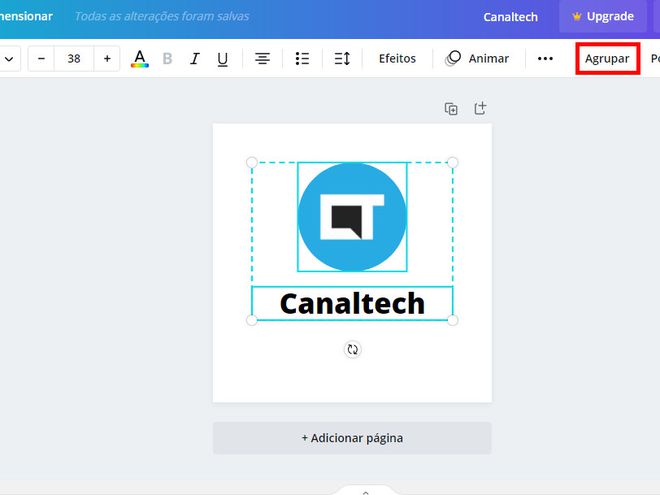Viewport: 660px width, 495px height.
Task: Open the font dropdown chevron
Action: [9, 59]
